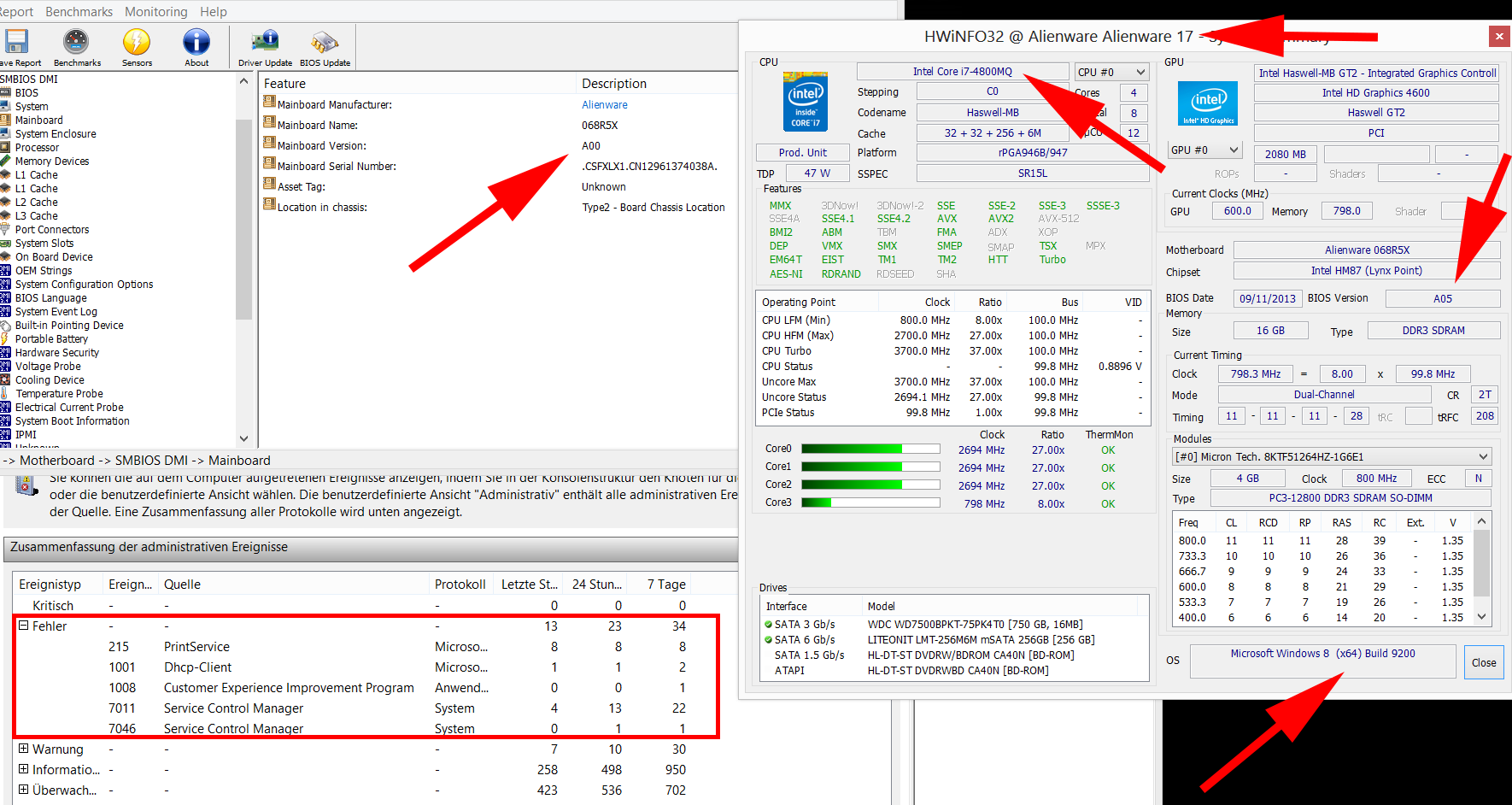1512x805 pixels.
Task: Open the CPU #0 selector dropdown
Action: click(1111, 73)
